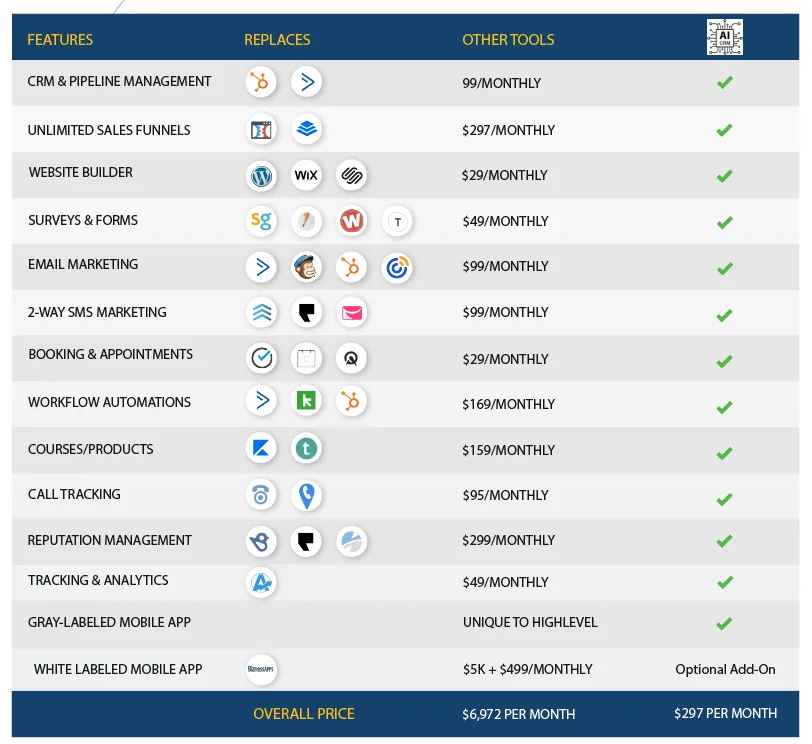The width and height of the screenshot is (812, 744).
Task: Click green checkmark in Gray-Labeled Mobile App row
Action: 724,623
